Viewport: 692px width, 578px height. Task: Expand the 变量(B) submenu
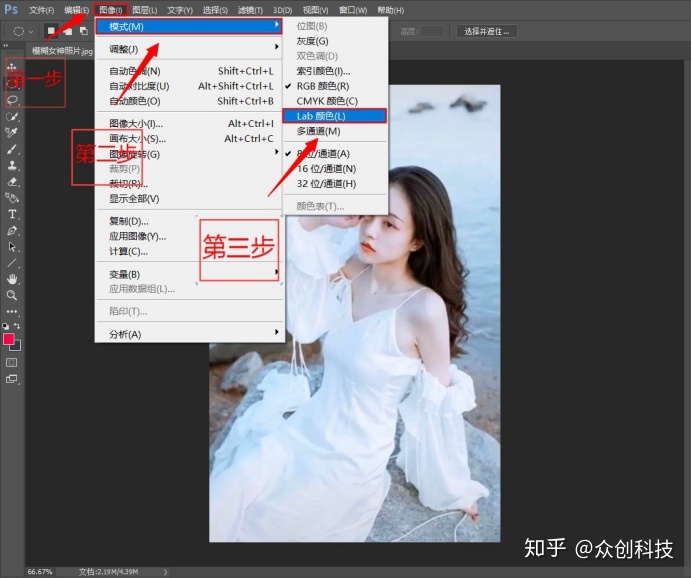pyautogui.click(x=189, y=274)
